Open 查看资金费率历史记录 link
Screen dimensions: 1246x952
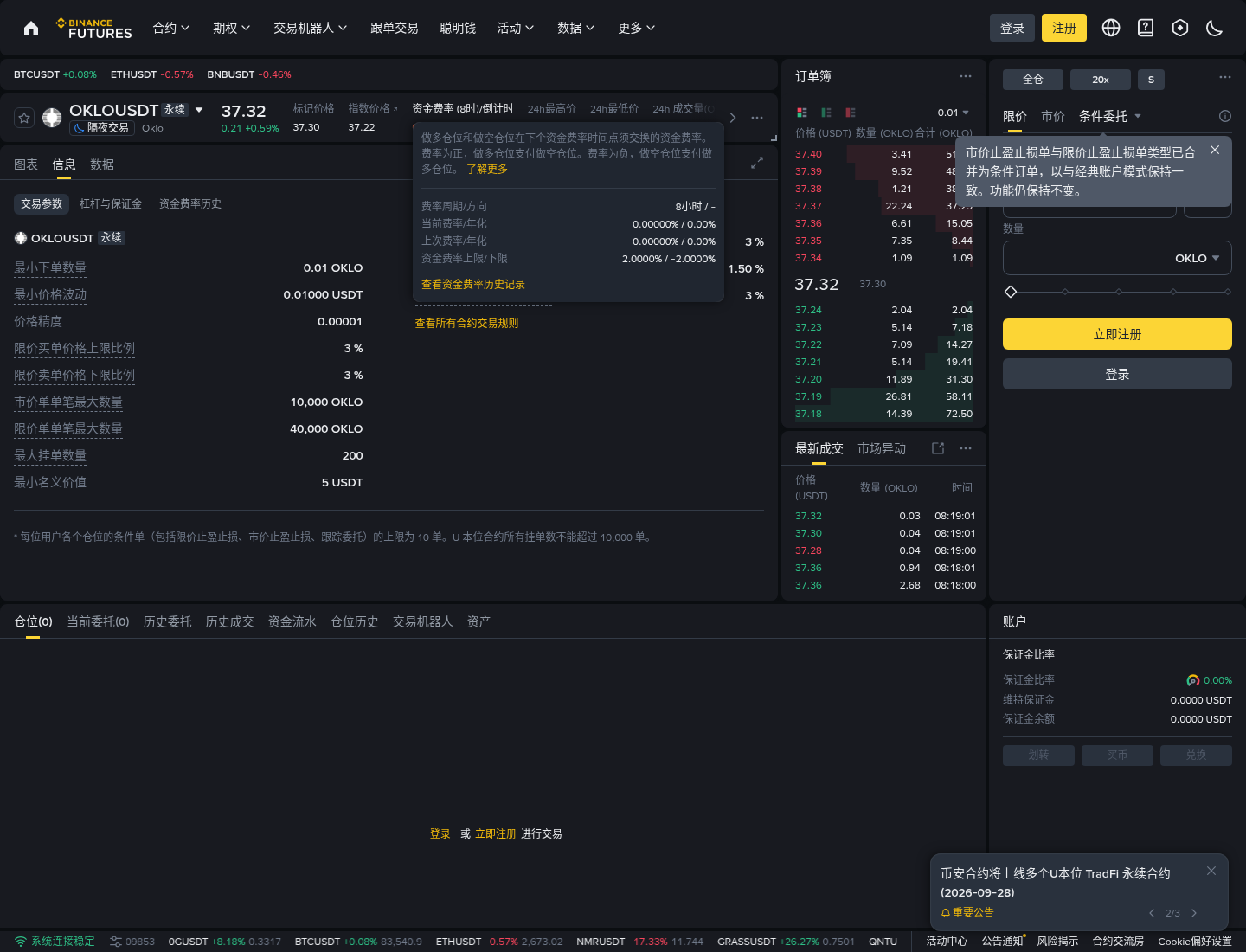click(473, 284)
